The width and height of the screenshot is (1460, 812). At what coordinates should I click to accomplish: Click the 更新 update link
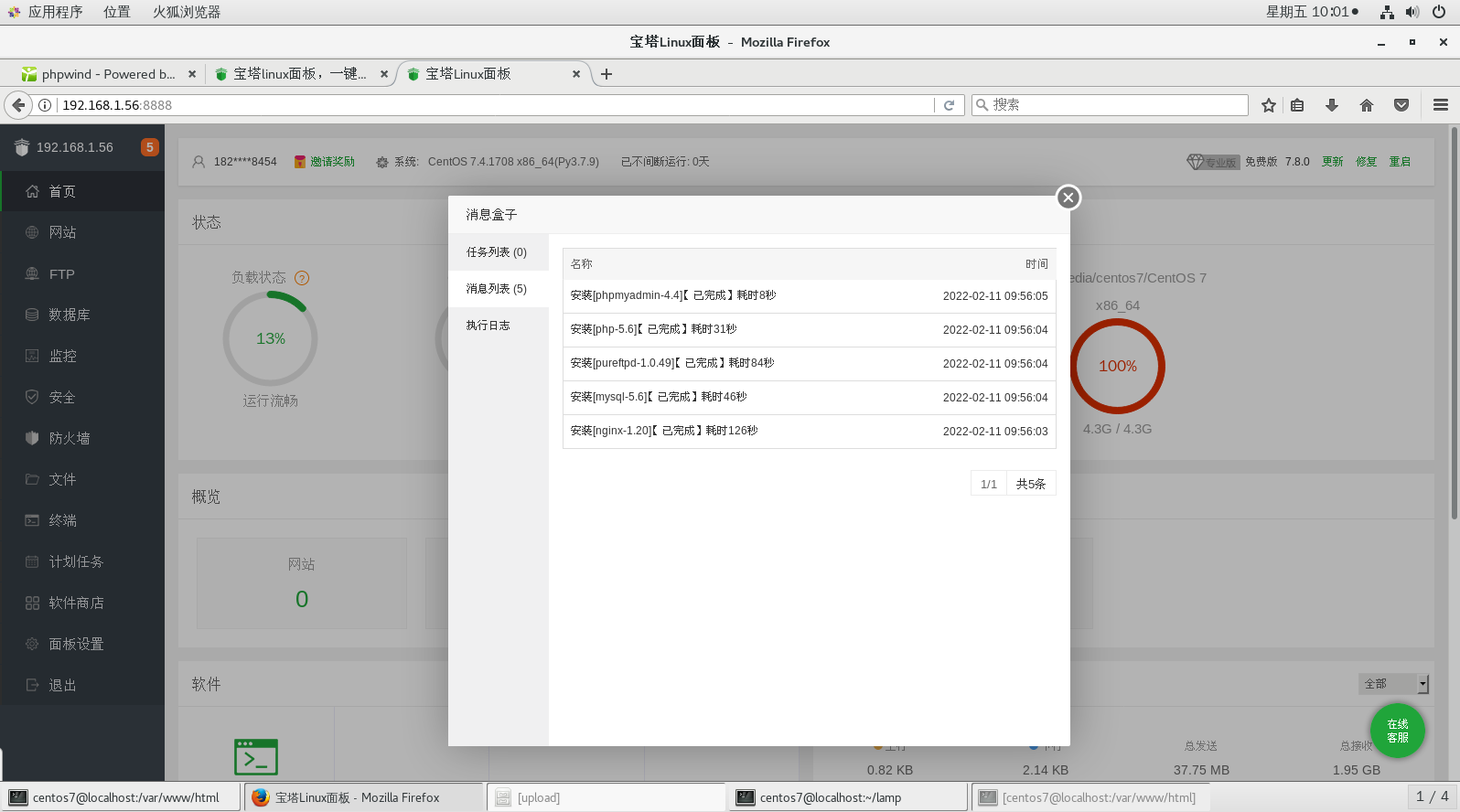click(1333, 162)
